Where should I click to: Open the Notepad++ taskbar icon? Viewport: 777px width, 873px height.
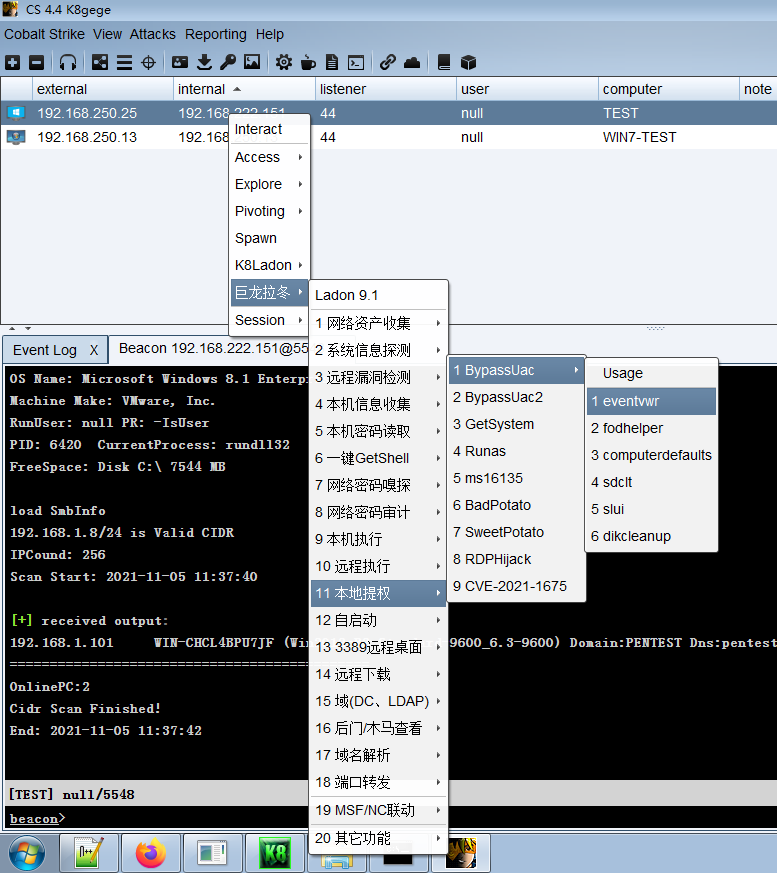pyautogui.click(x=90, y=853)
